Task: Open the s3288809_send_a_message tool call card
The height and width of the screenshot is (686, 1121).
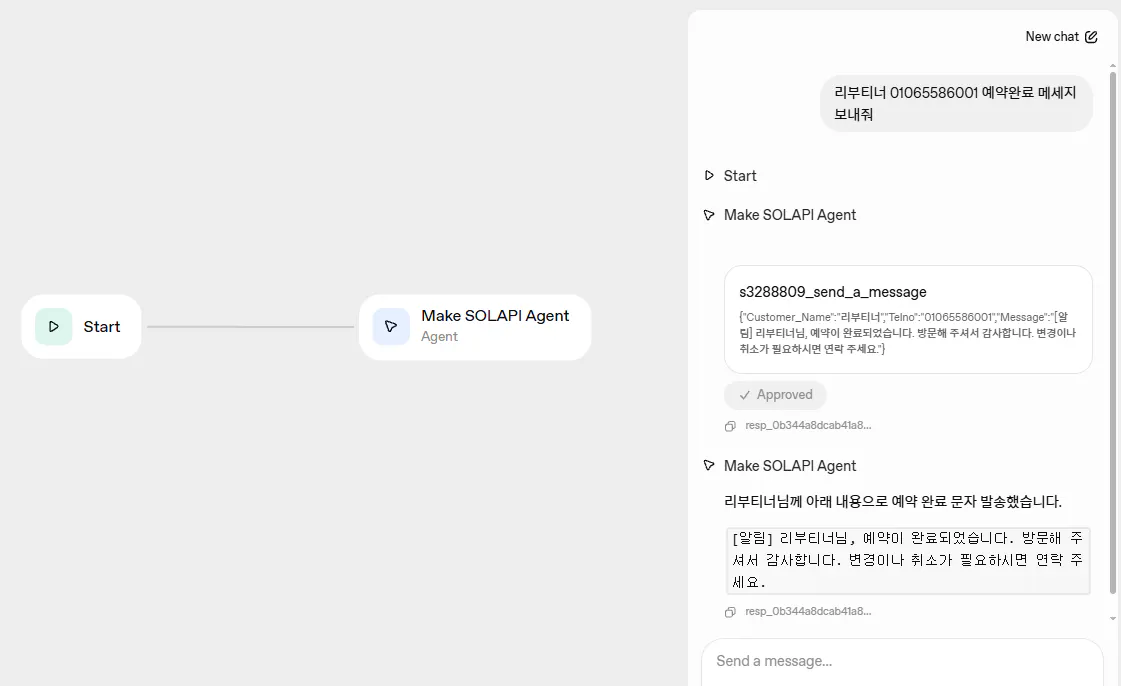Action: tap(908, 319)
